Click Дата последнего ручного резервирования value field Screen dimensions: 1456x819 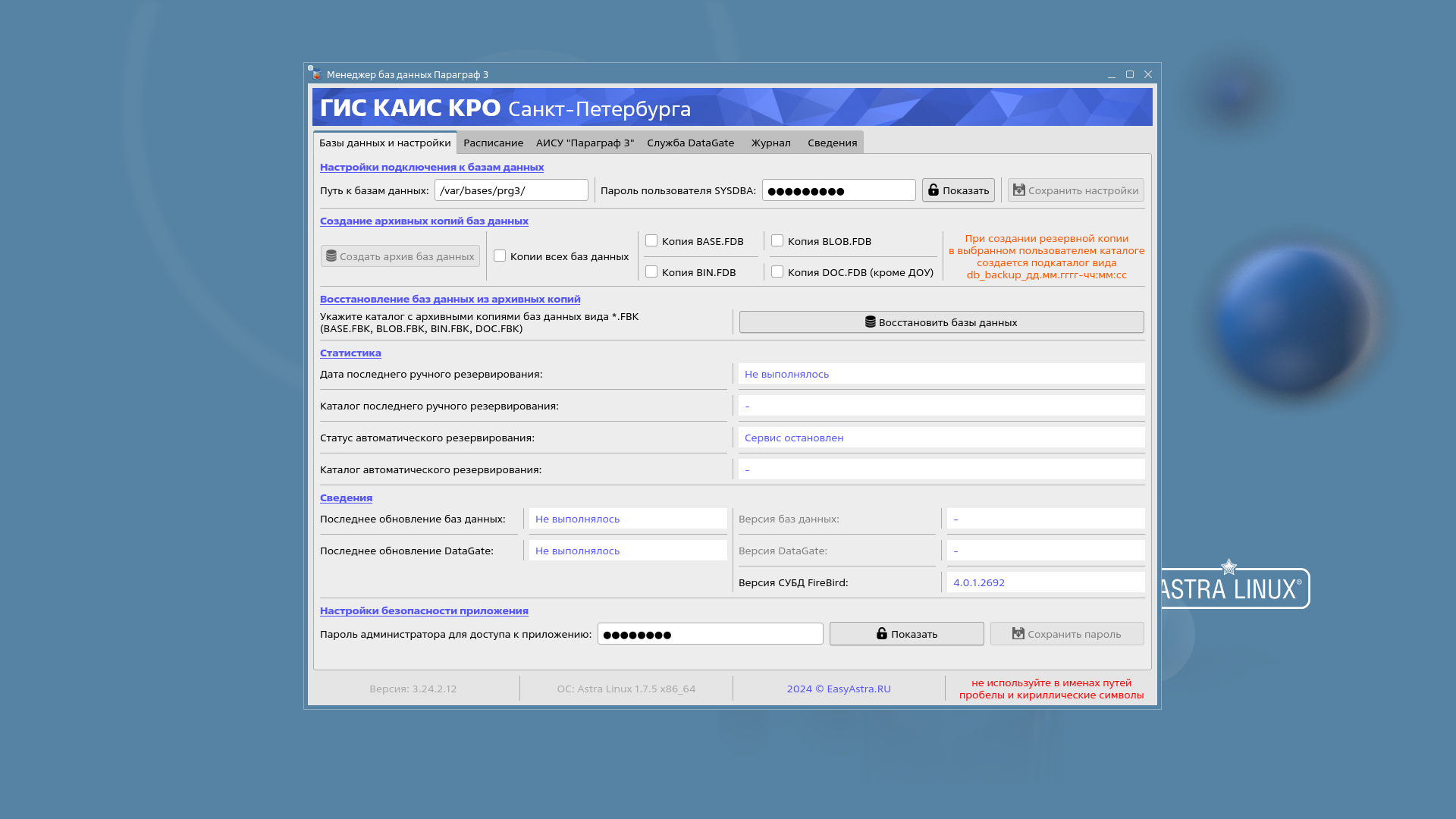tap(942, 374)
